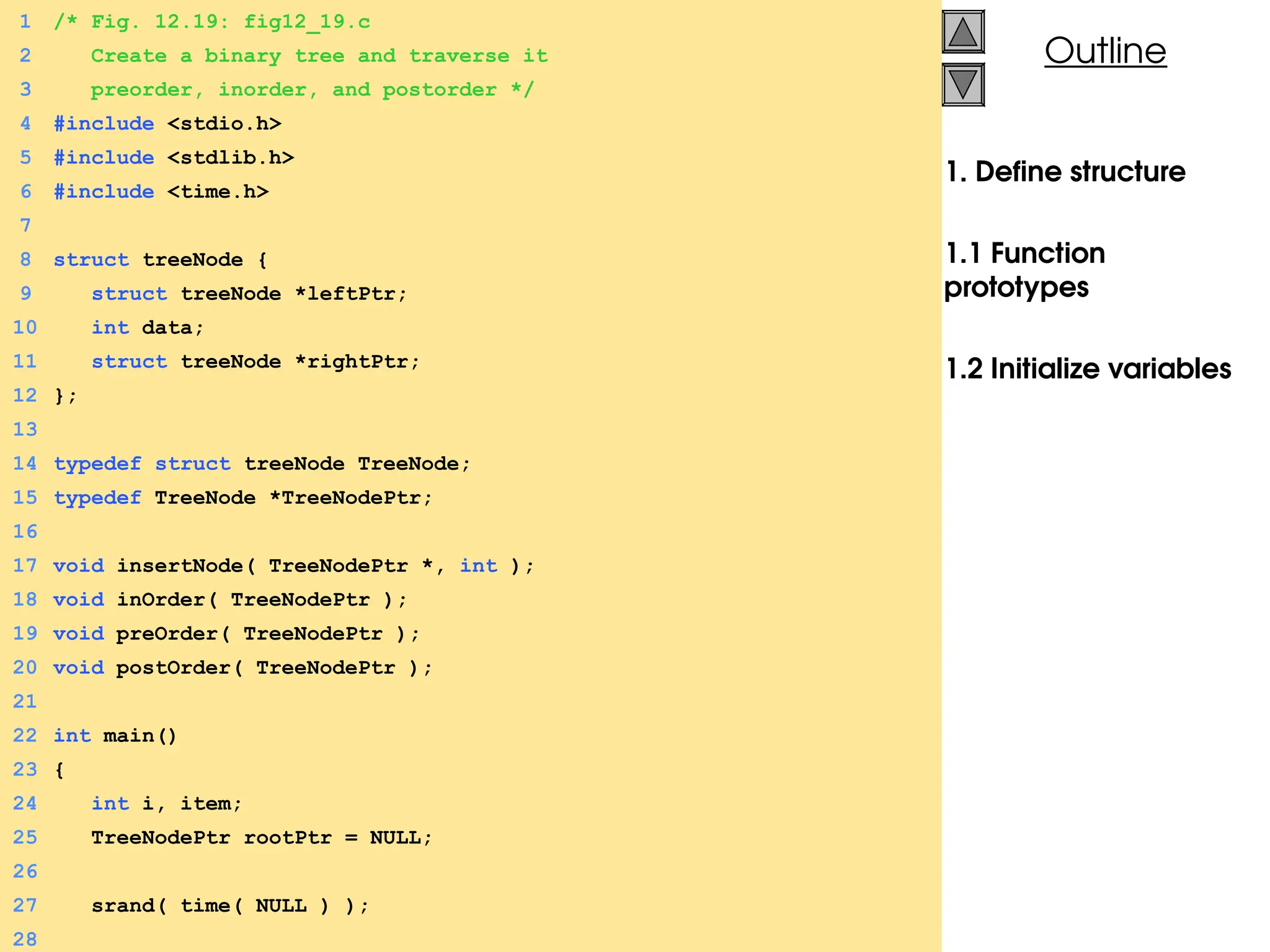Screen dimensions: 1270x952
Task: Click comment line 'Create a binary tree and traverse it'
Action: click(319, 56)
